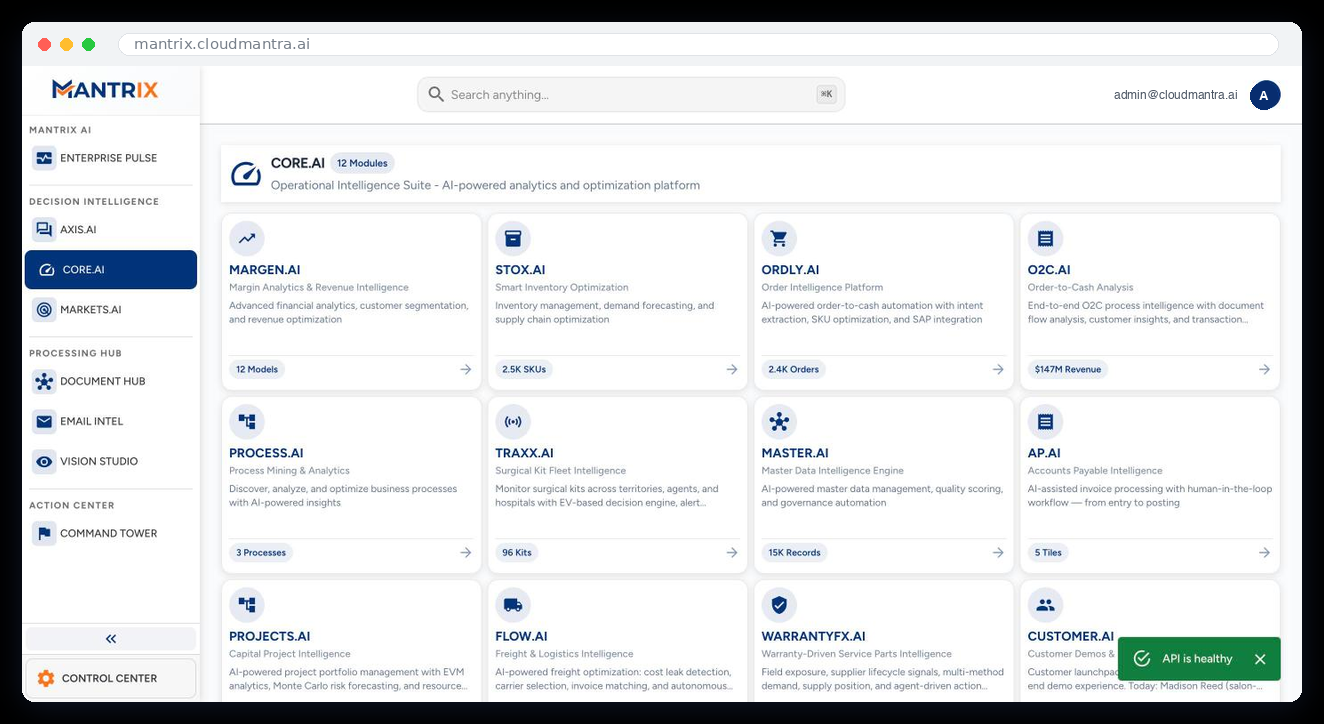Open the STOX.AI module title
The image size is (1324, 724).
520,270
